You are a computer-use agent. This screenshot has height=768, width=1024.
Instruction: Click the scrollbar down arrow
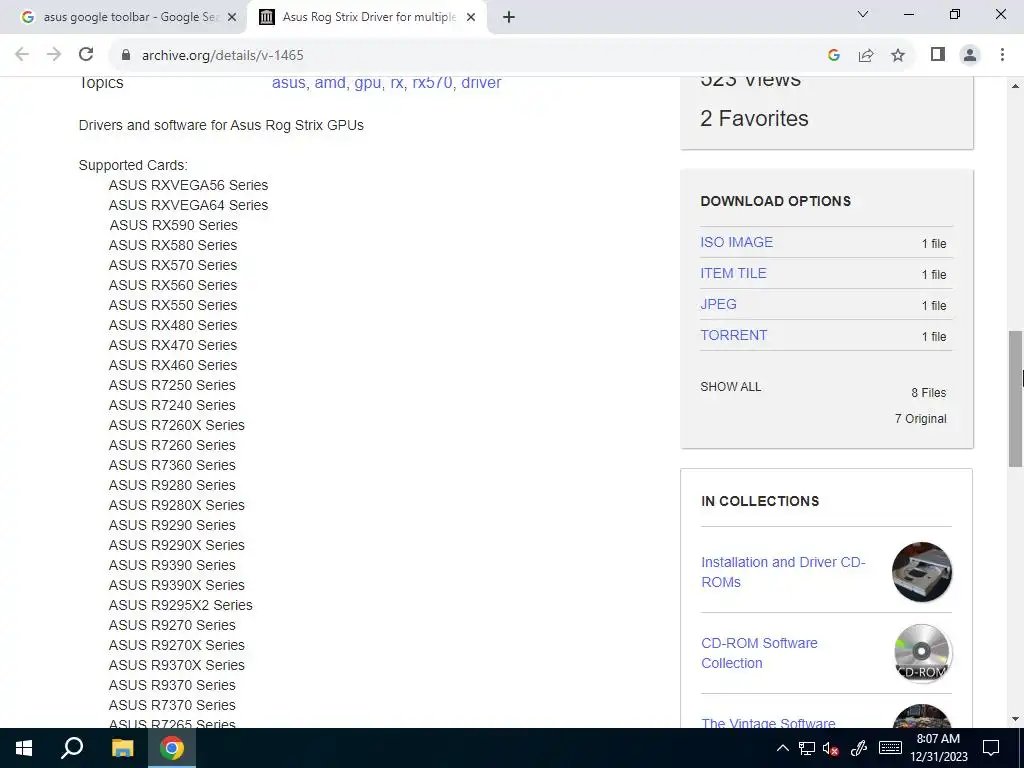pos(1015,719)
